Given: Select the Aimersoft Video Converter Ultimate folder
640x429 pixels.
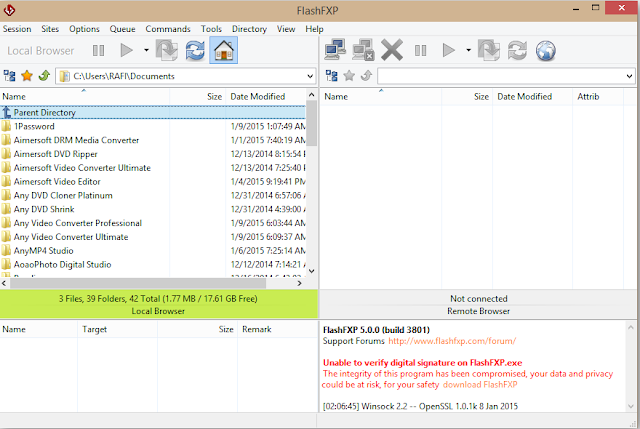Looking at the screenshot, I should point(153,168).
